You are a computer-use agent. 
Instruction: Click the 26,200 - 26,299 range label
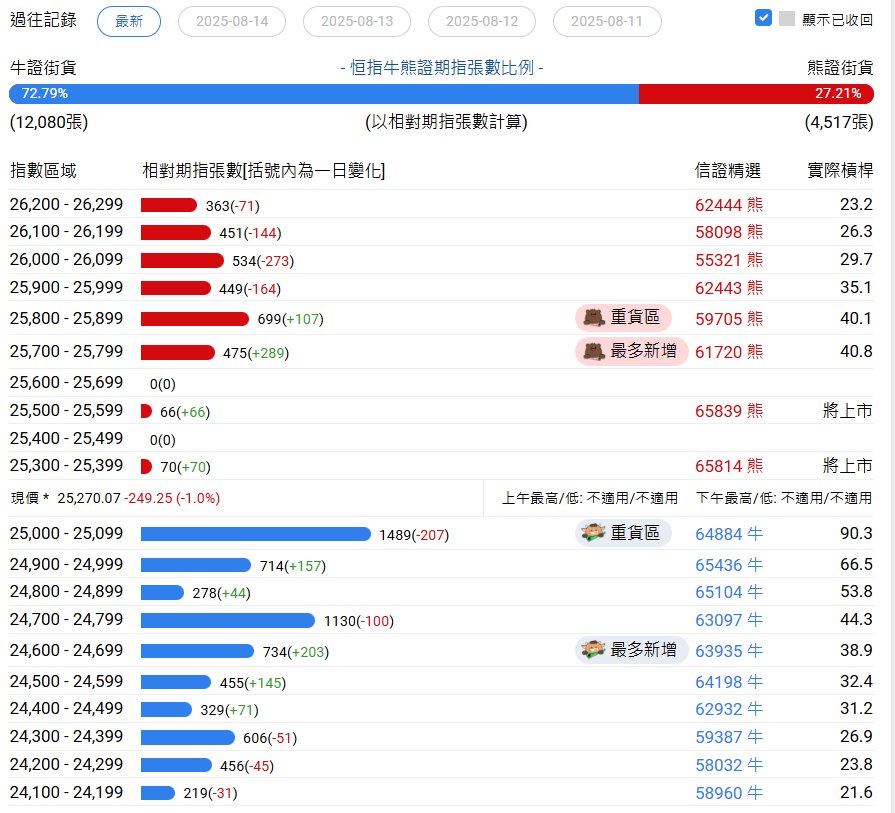pos(66,204)
